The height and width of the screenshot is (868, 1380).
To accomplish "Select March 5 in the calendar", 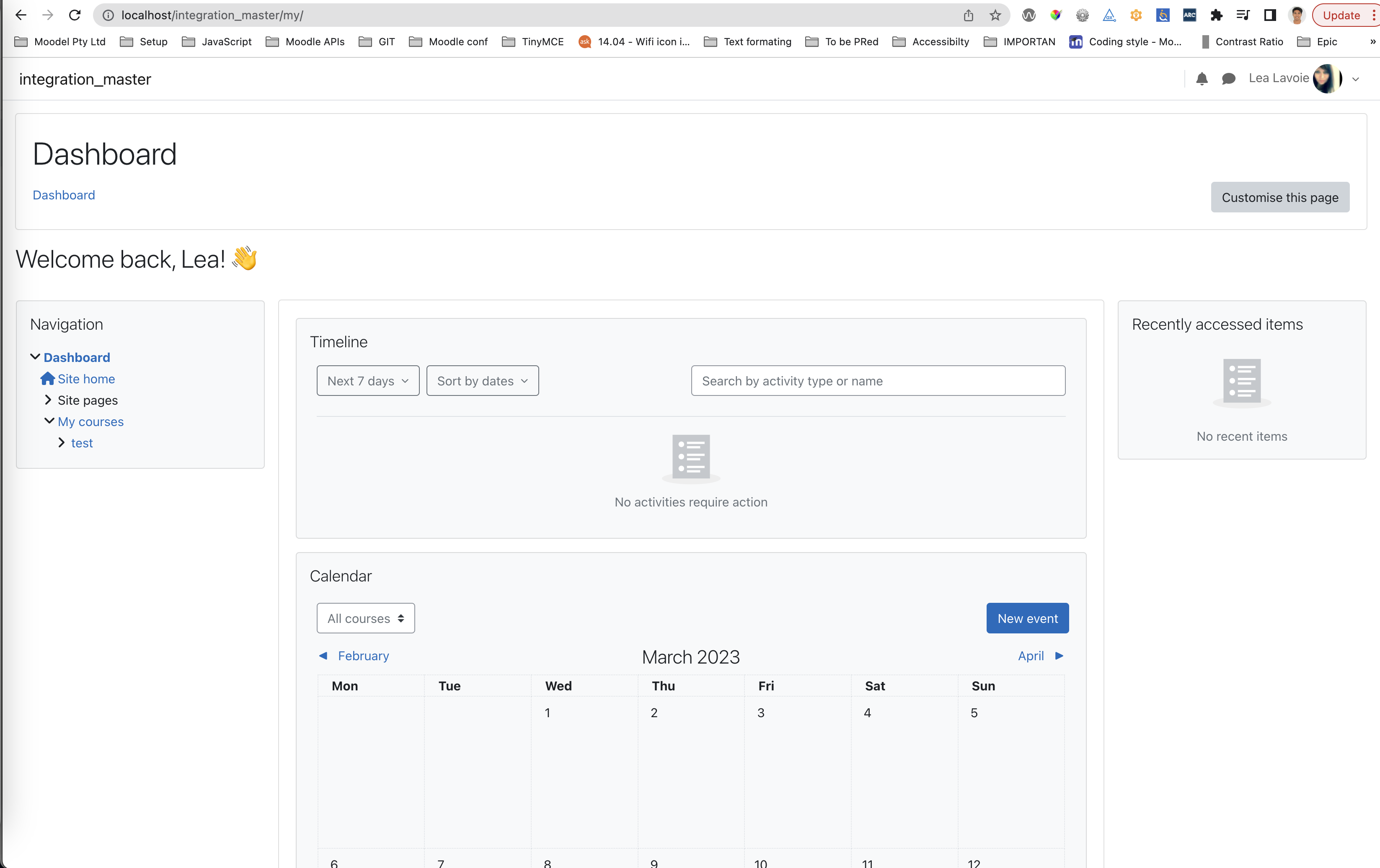I will click(974, 713).
